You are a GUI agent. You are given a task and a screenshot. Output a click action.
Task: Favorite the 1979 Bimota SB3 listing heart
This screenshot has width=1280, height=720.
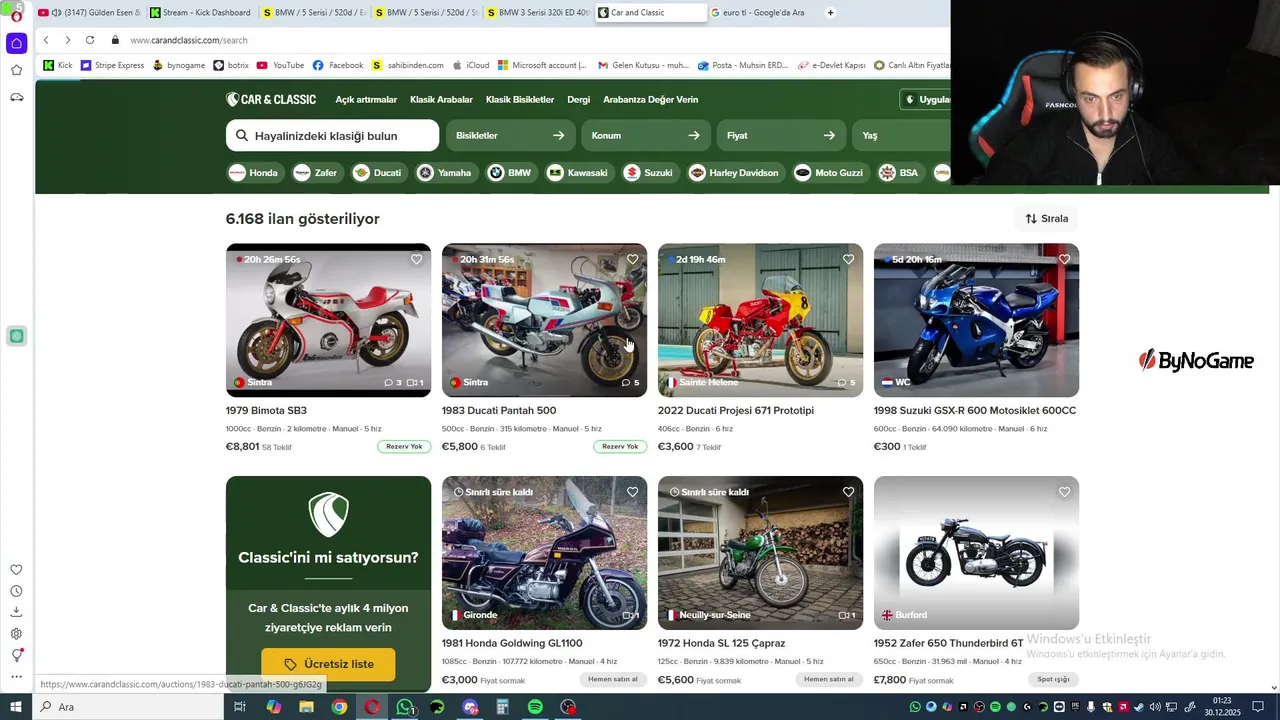(416, 259)
